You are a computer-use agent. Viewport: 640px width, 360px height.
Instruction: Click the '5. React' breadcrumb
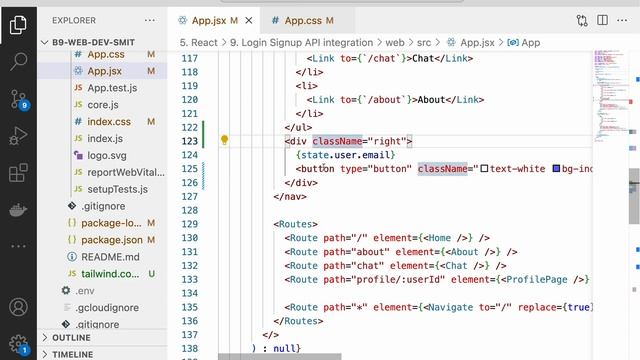(x=199, y=42)
